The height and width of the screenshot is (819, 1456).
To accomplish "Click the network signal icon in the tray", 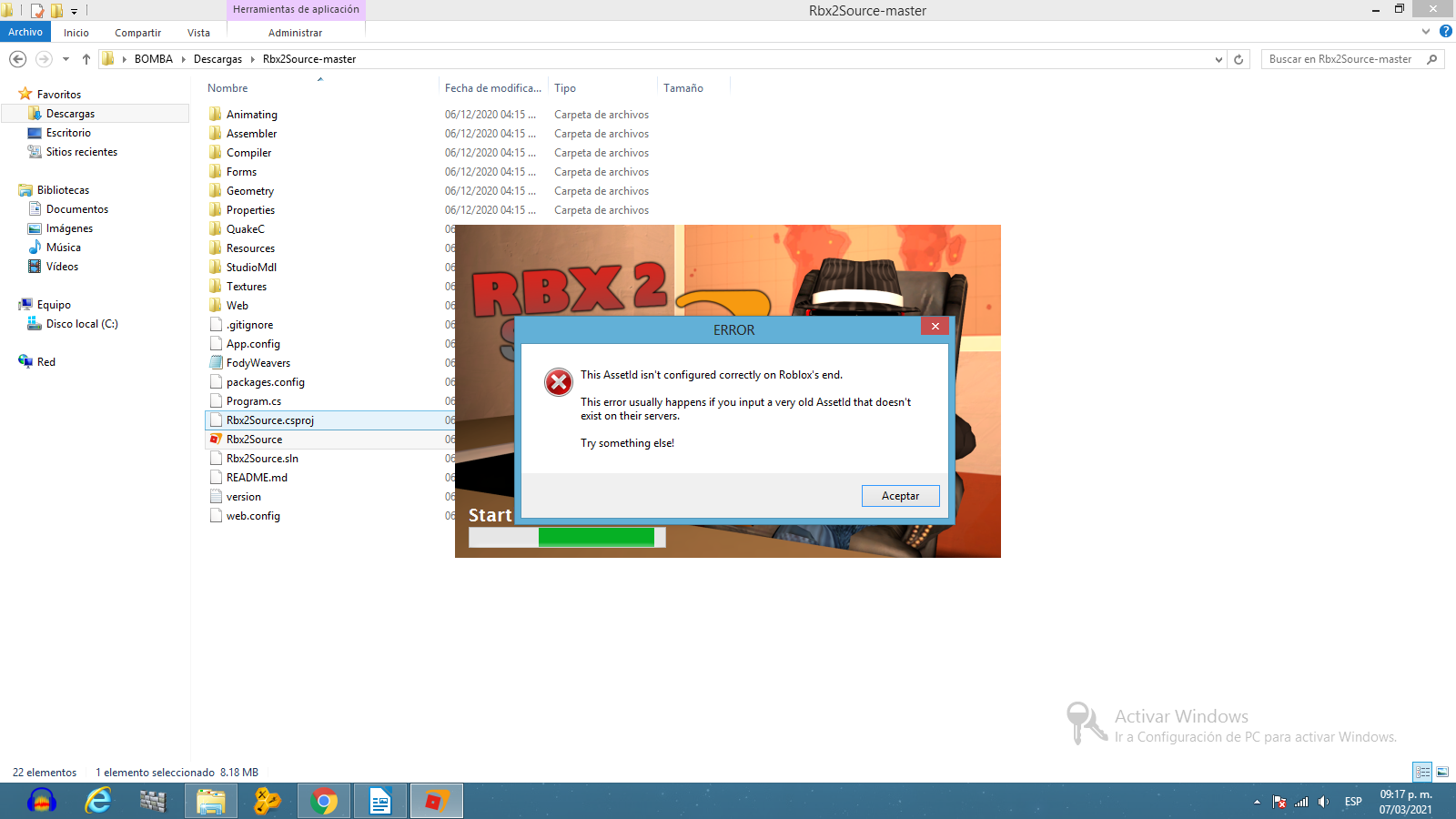I will (1303, 802).
